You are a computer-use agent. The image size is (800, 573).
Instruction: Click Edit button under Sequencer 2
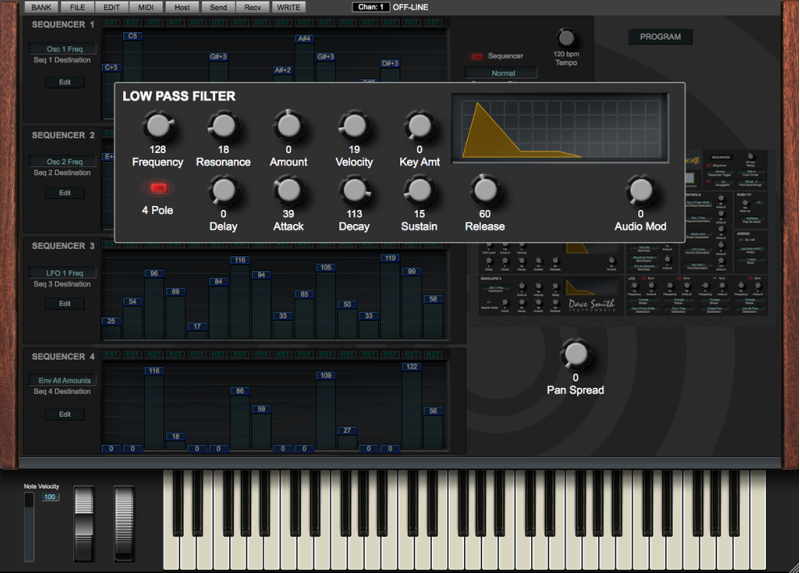pyautogui.click(x=65, y=193)
